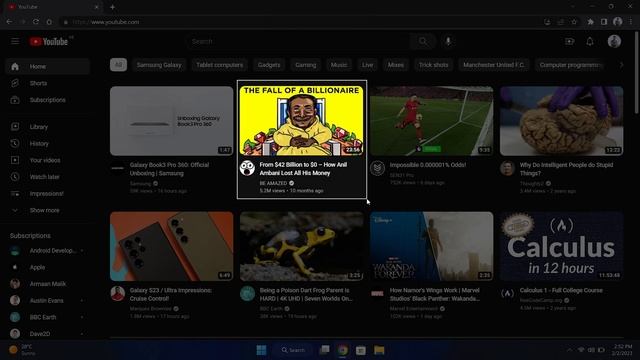The image size is (640, 360).
Task: Open the hamburger guide menu
Action: click(x=15, y=41)
